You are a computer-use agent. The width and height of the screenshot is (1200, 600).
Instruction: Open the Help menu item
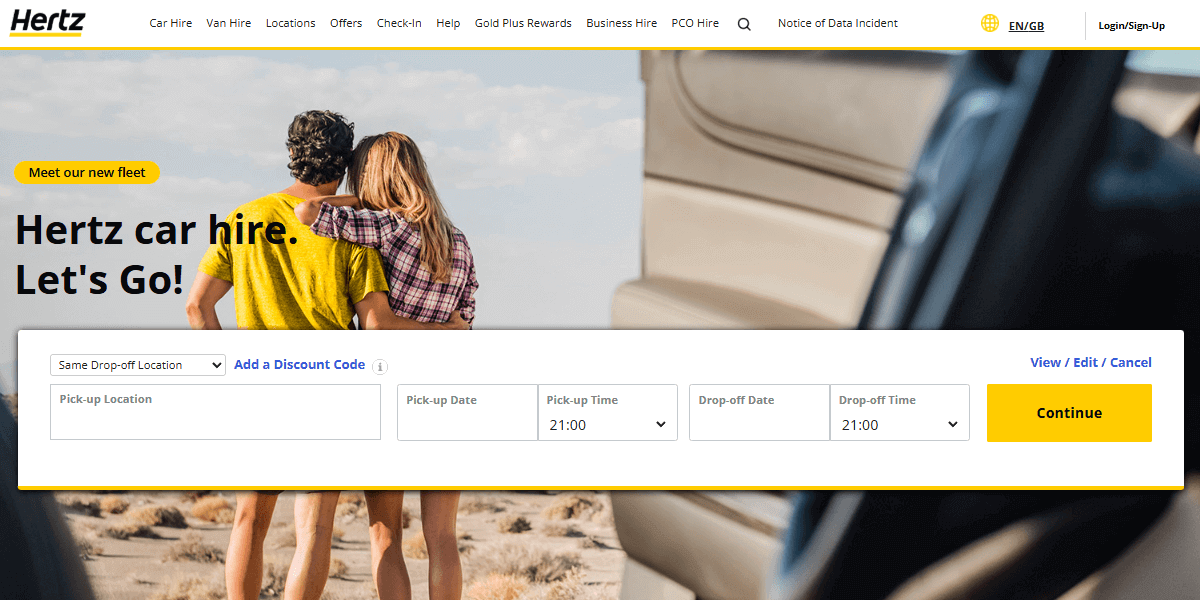(448, 23)
